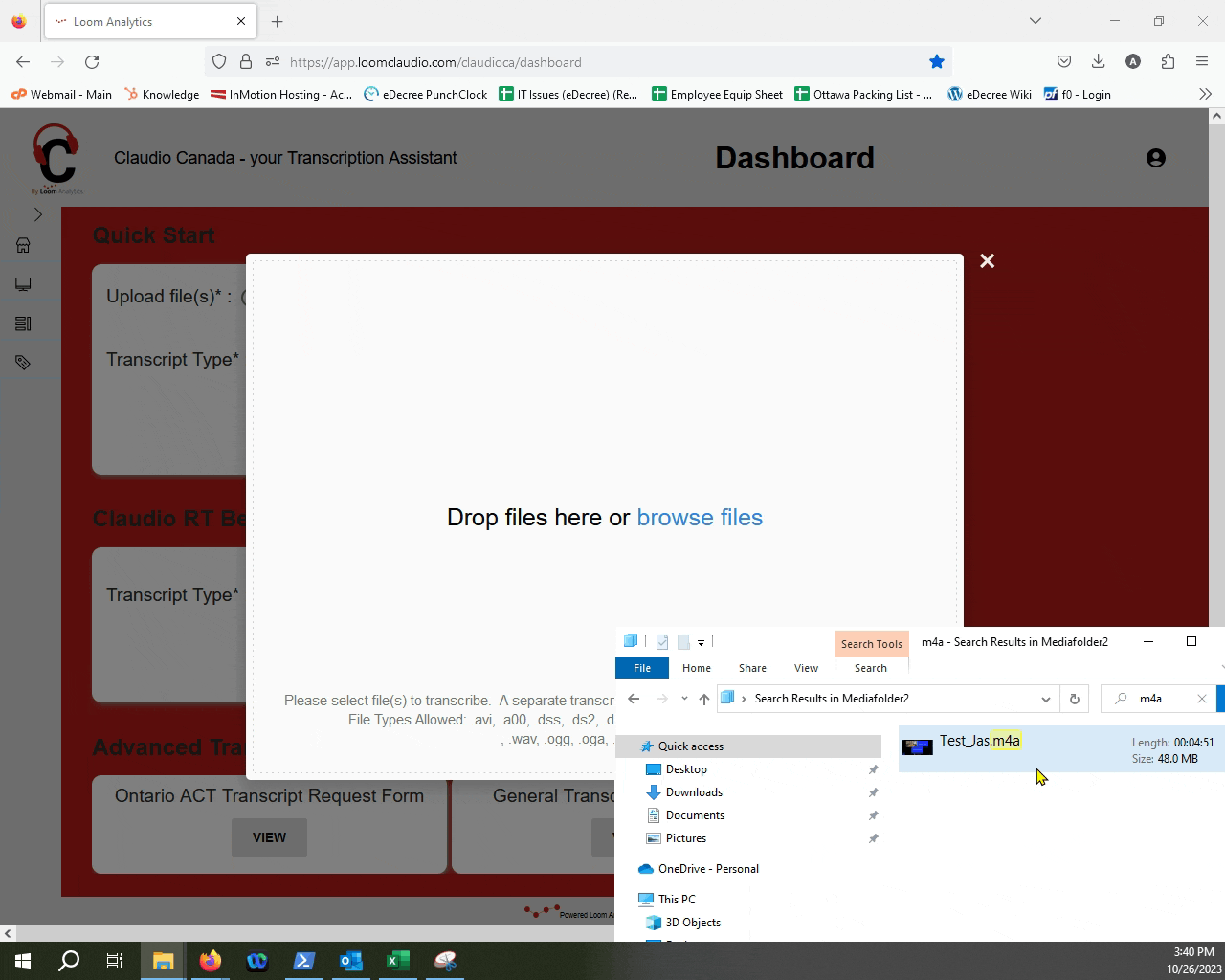Show more bookmarks chevron
Viewport: 1225px width, 980px height.
click(x=1205, y=94)
